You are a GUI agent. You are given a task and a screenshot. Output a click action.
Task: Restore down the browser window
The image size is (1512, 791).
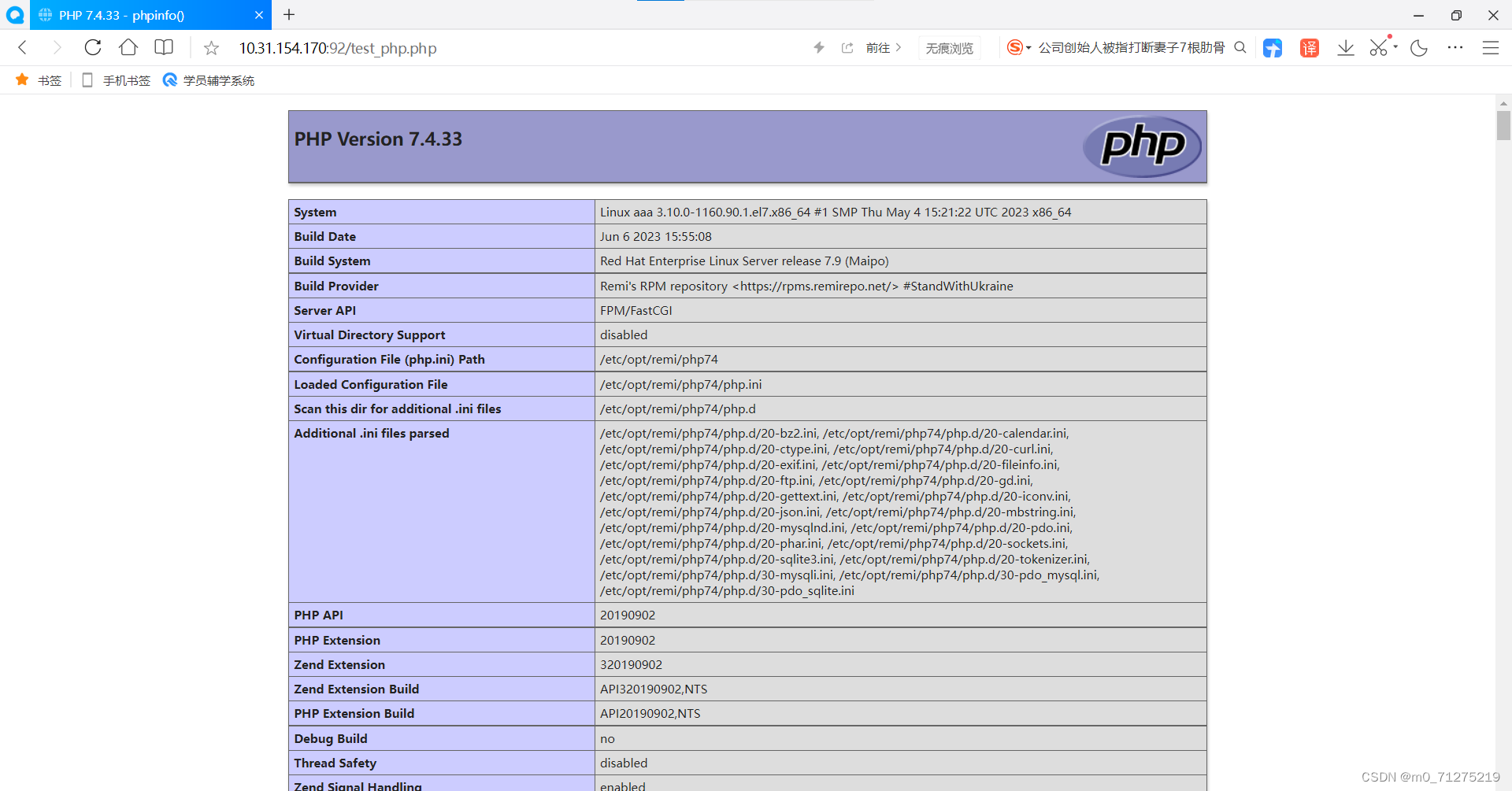[1456, 15]
